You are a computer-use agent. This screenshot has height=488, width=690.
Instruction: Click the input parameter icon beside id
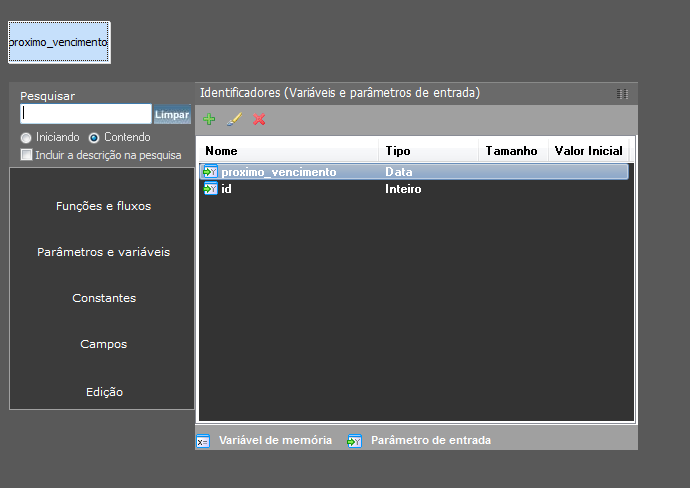(210, 189)
